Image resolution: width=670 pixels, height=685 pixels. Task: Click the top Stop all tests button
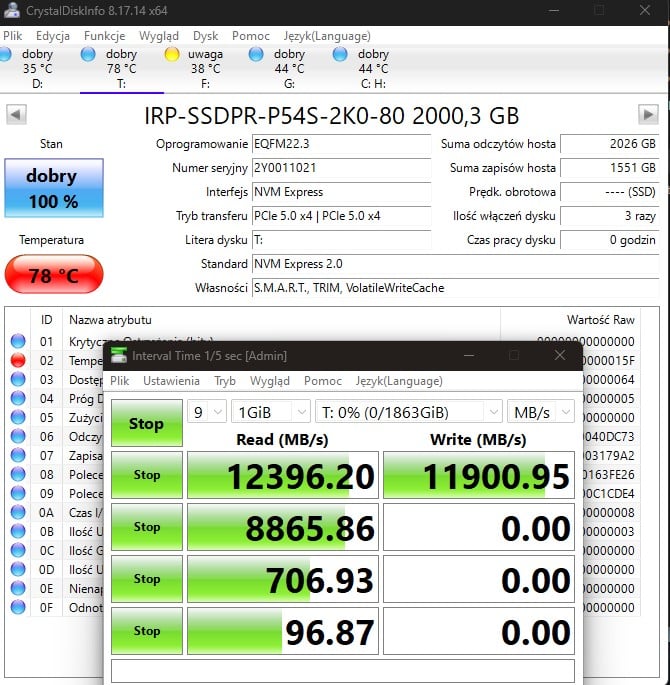(146, 423)
